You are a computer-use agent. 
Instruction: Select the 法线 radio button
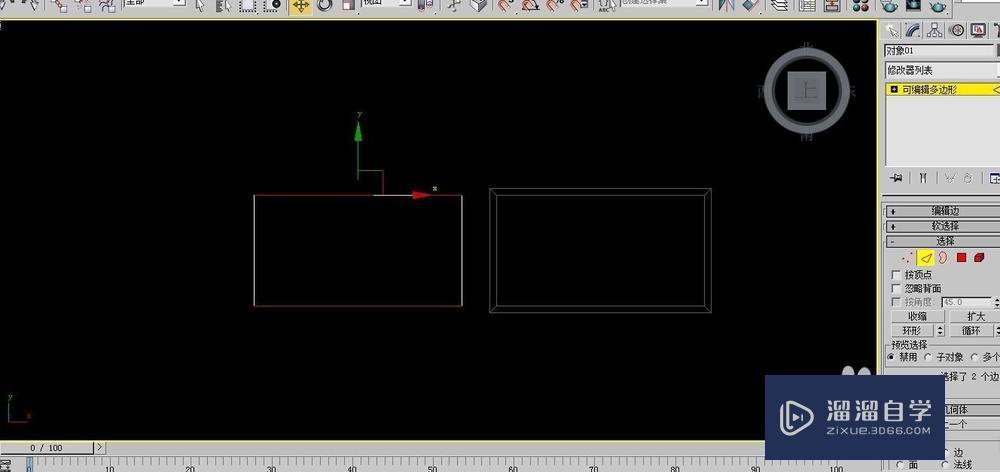click(x=945, y=466)
